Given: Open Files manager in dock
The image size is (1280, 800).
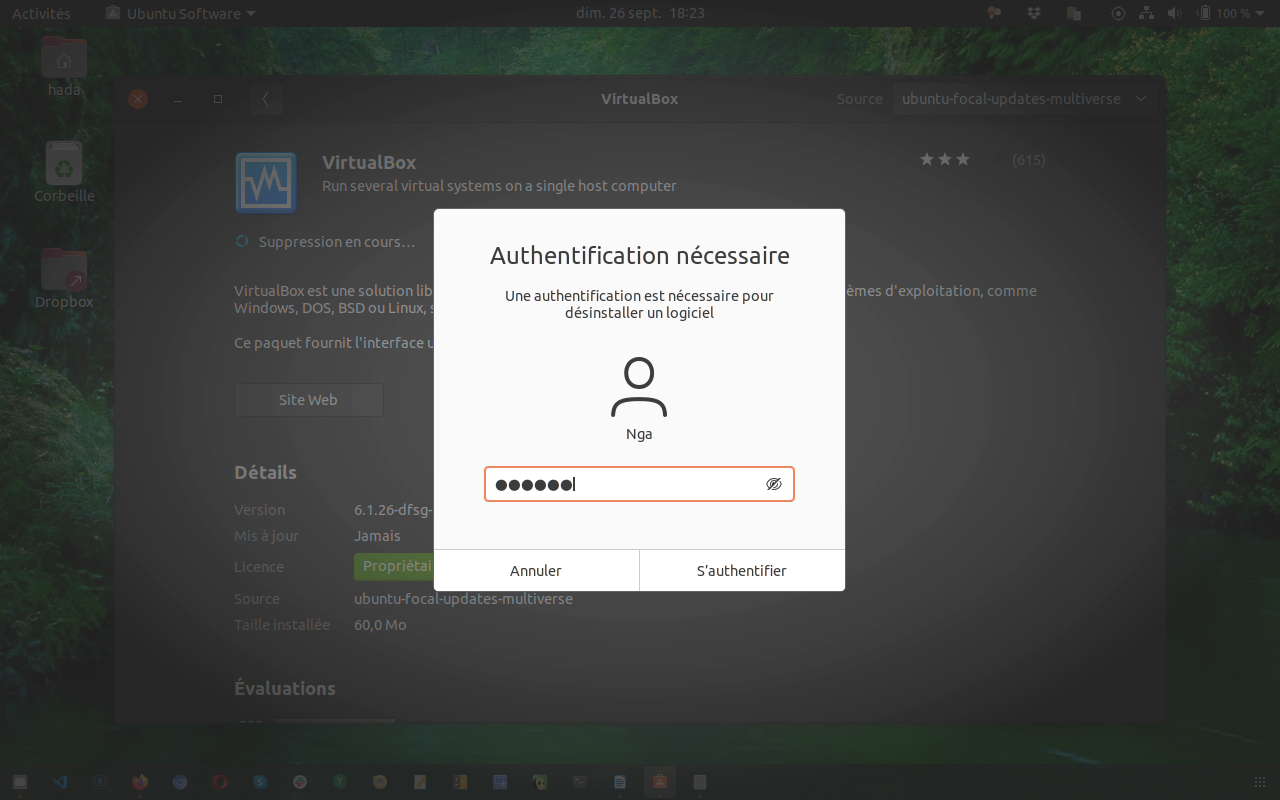Looking at the screenshot, I should [x=20, y=781].
